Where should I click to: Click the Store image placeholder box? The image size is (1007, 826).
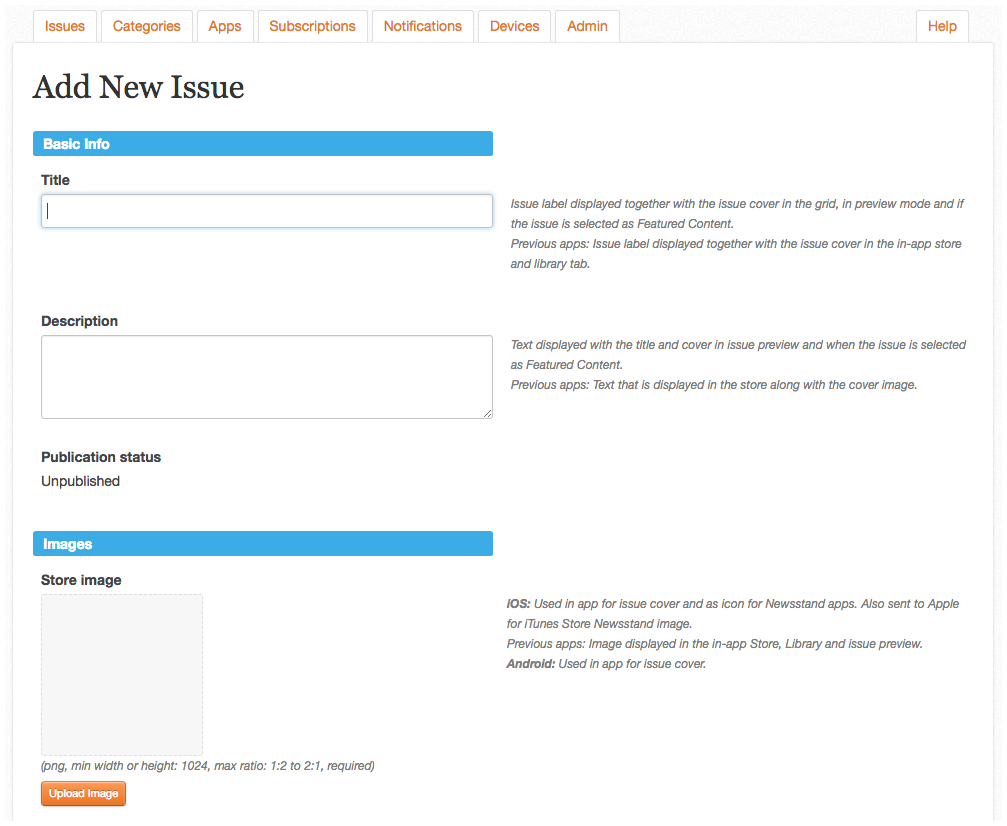tap(122, 674)
